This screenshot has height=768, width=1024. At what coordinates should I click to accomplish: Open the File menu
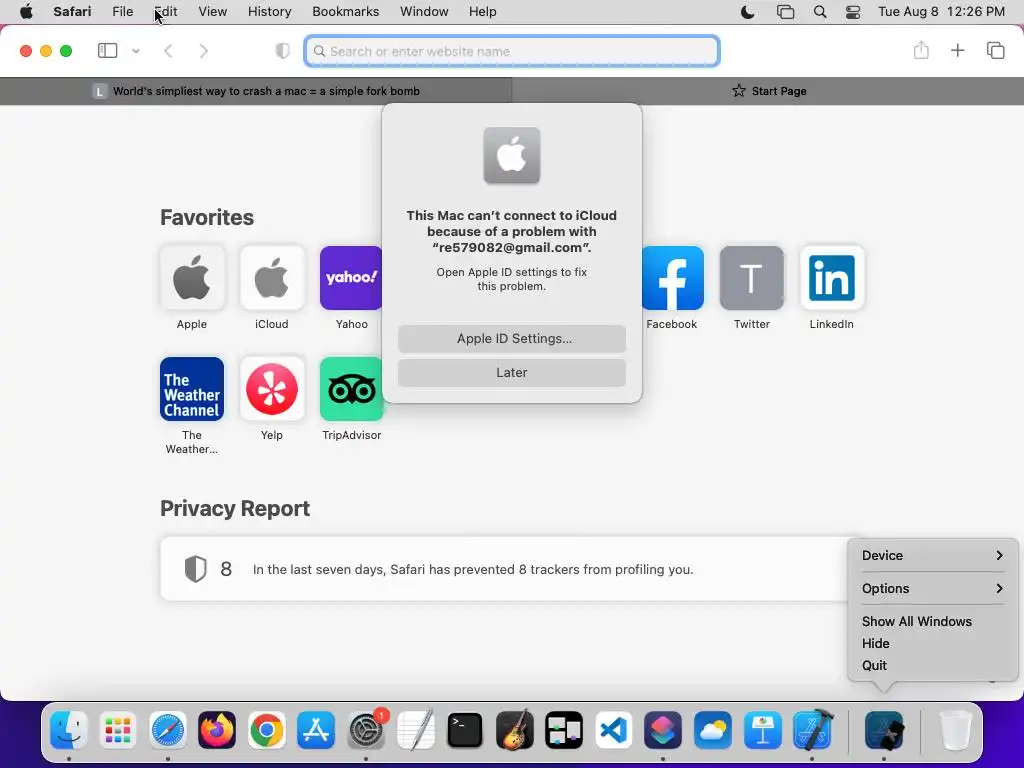122,12
